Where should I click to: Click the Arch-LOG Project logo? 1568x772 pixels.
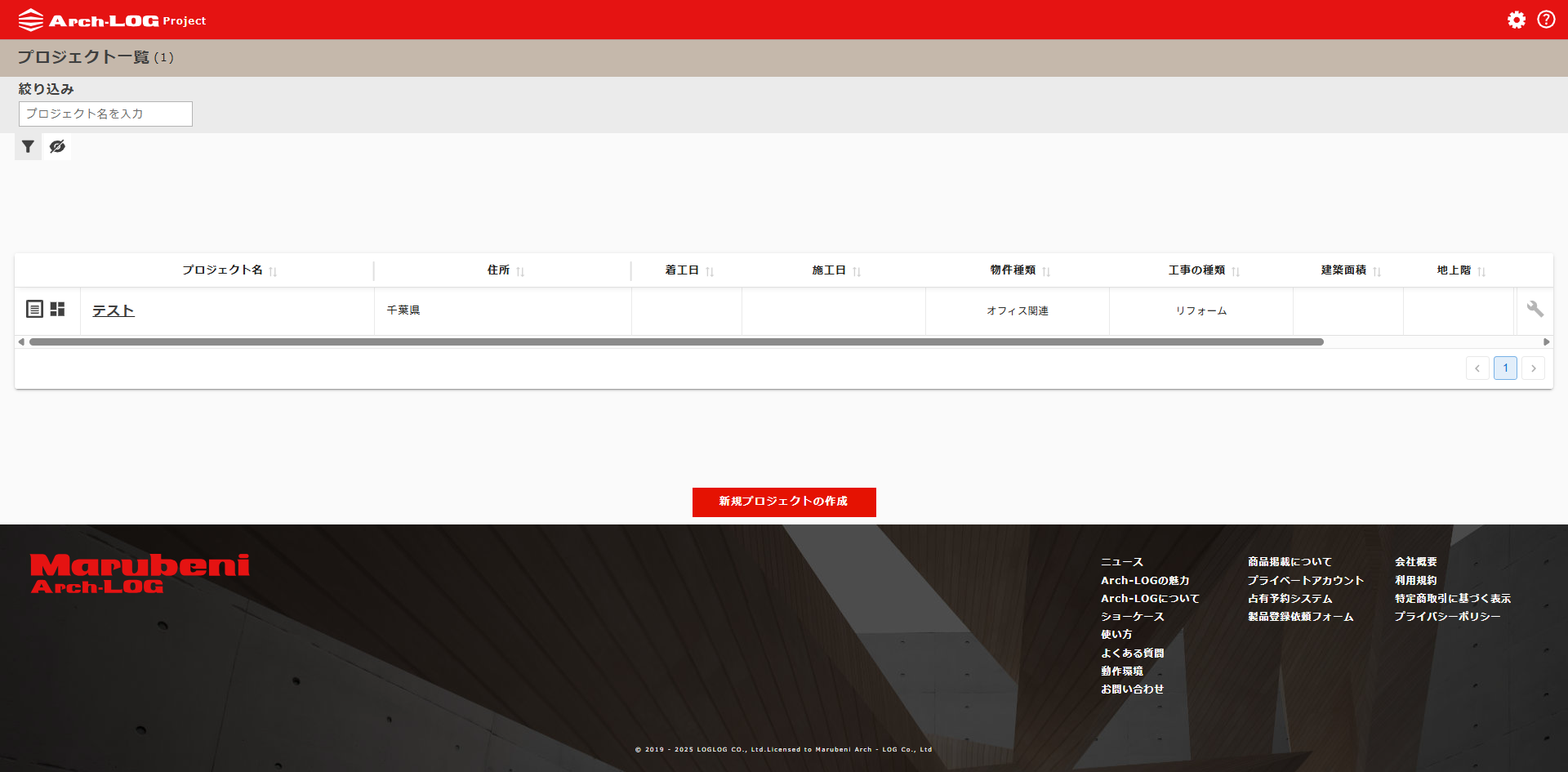pyautogui.click(x=112, y=20)
